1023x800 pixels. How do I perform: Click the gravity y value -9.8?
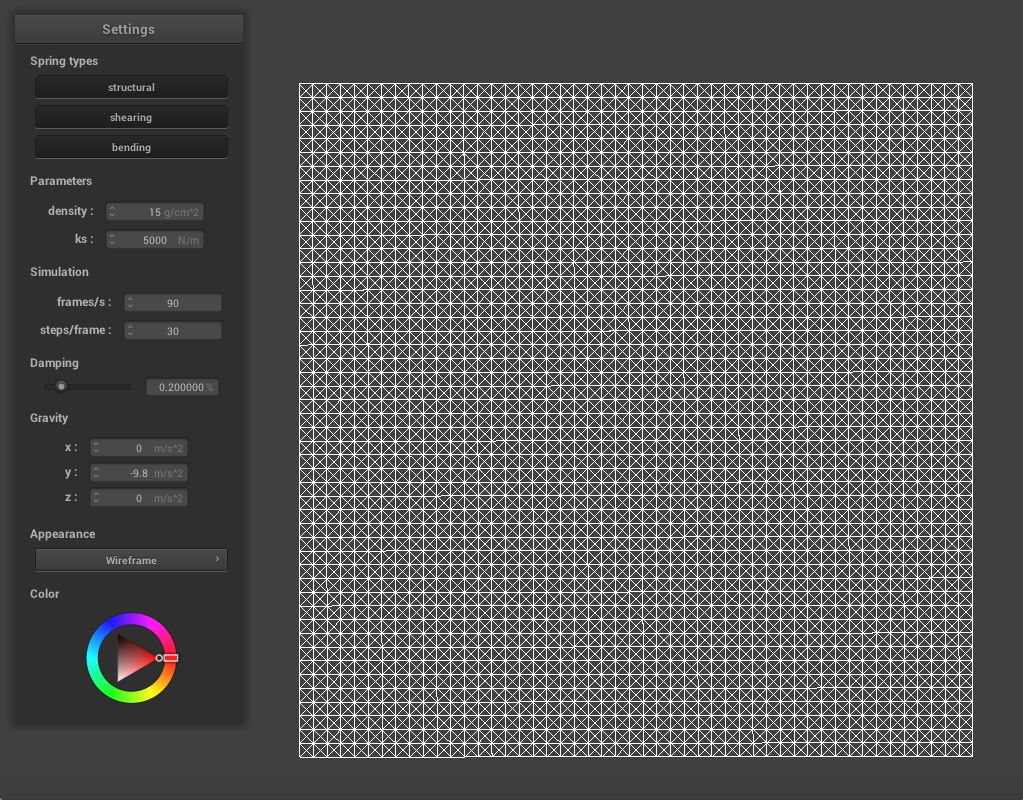coord(139,473)
